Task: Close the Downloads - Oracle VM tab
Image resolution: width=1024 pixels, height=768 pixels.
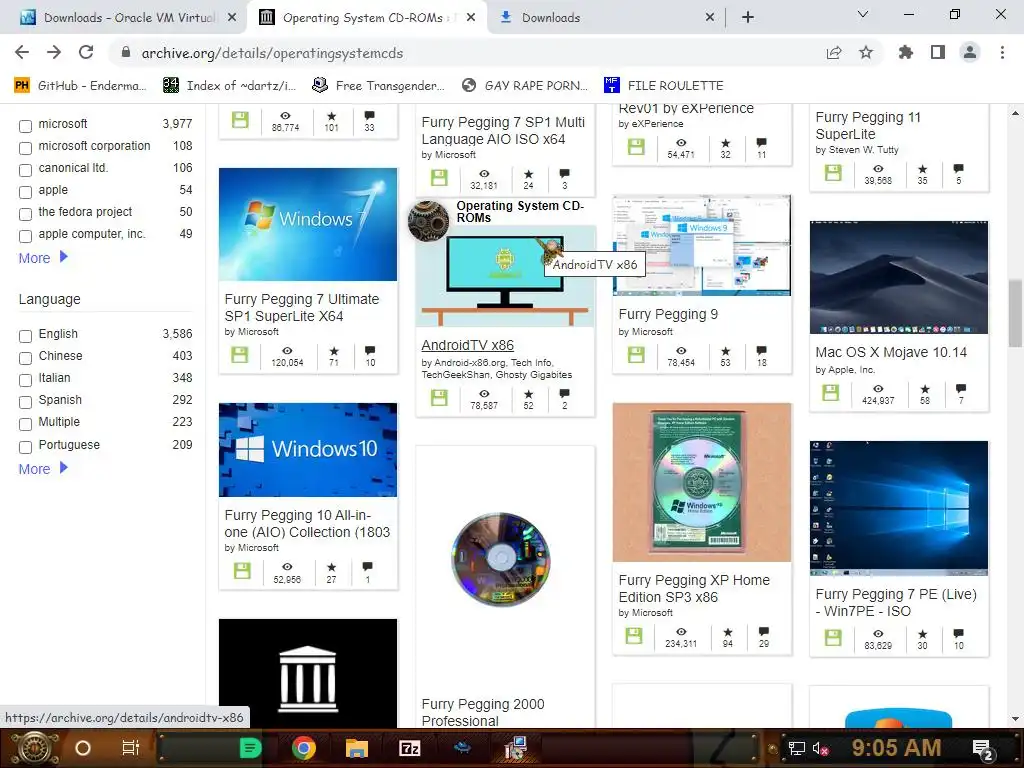Action: point(232,18)
